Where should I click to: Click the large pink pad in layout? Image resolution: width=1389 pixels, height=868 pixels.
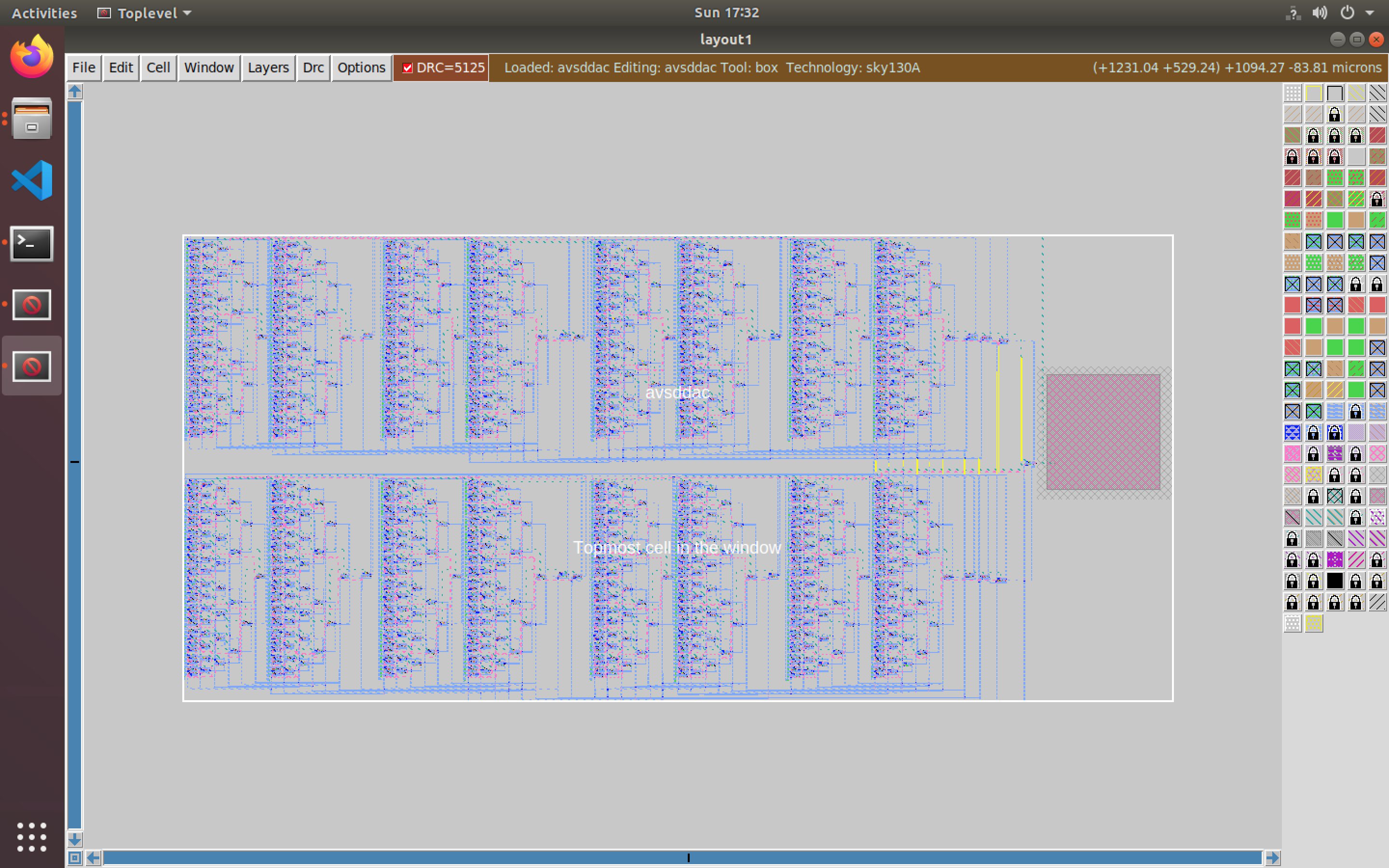click(x=1103, y=432)
